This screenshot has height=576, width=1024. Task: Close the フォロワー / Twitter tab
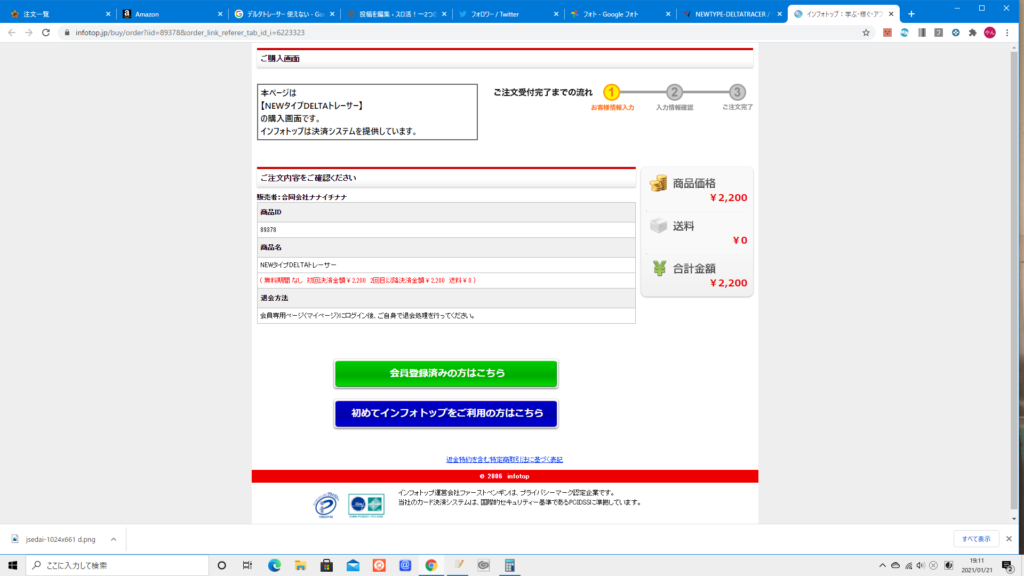coord(556,14)
